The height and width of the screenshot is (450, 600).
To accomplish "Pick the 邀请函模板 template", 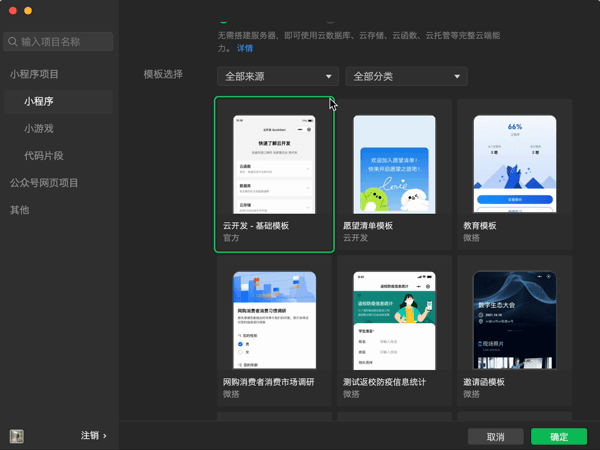I will click(515, 331).
